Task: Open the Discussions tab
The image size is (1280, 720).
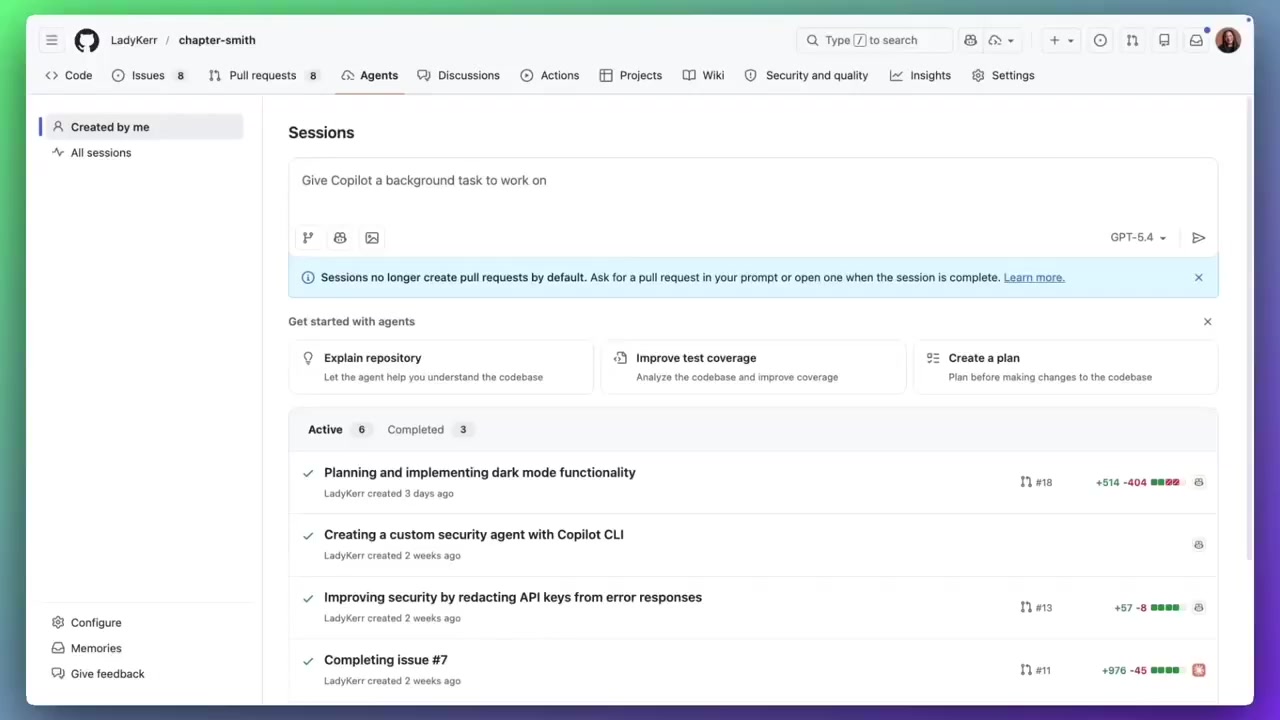Action: (458, 75)
